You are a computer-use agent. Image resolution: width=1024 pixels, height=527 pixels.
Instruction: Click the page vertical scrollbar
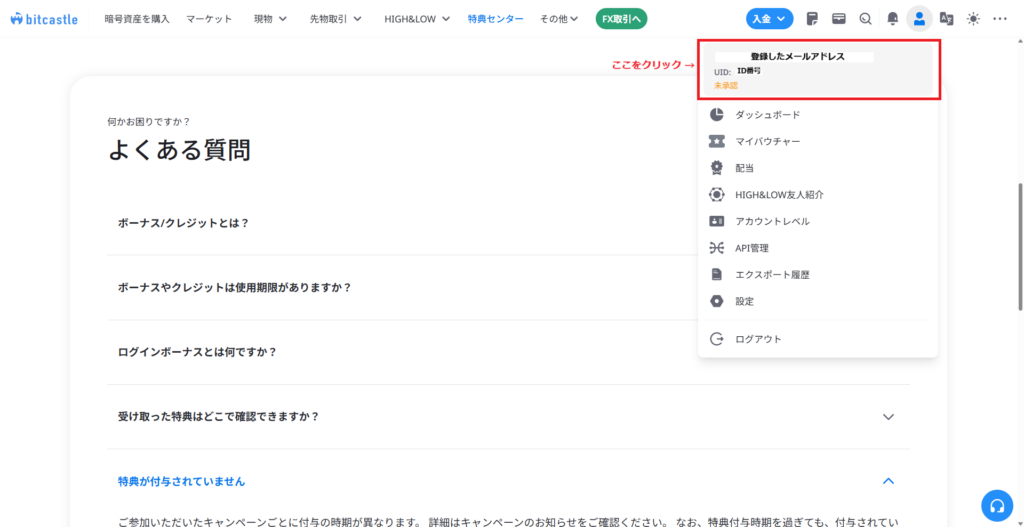pos(1020,247)
